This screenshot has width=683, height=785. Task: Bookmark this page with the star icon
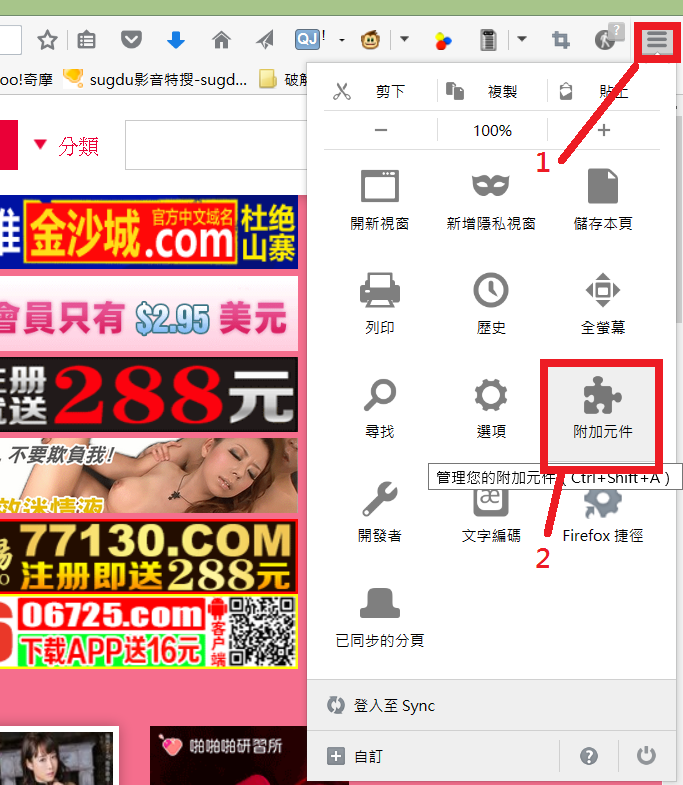pos(47,40)
